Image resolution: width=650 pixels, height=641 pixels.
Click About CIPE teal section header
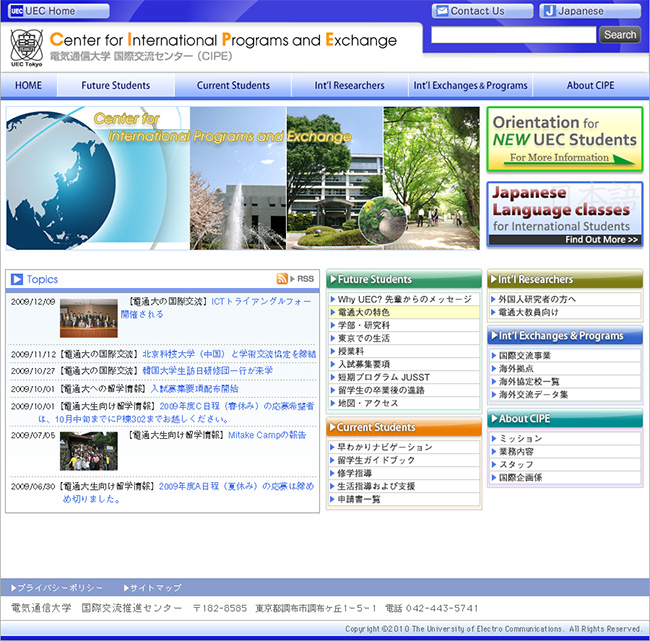565,418
